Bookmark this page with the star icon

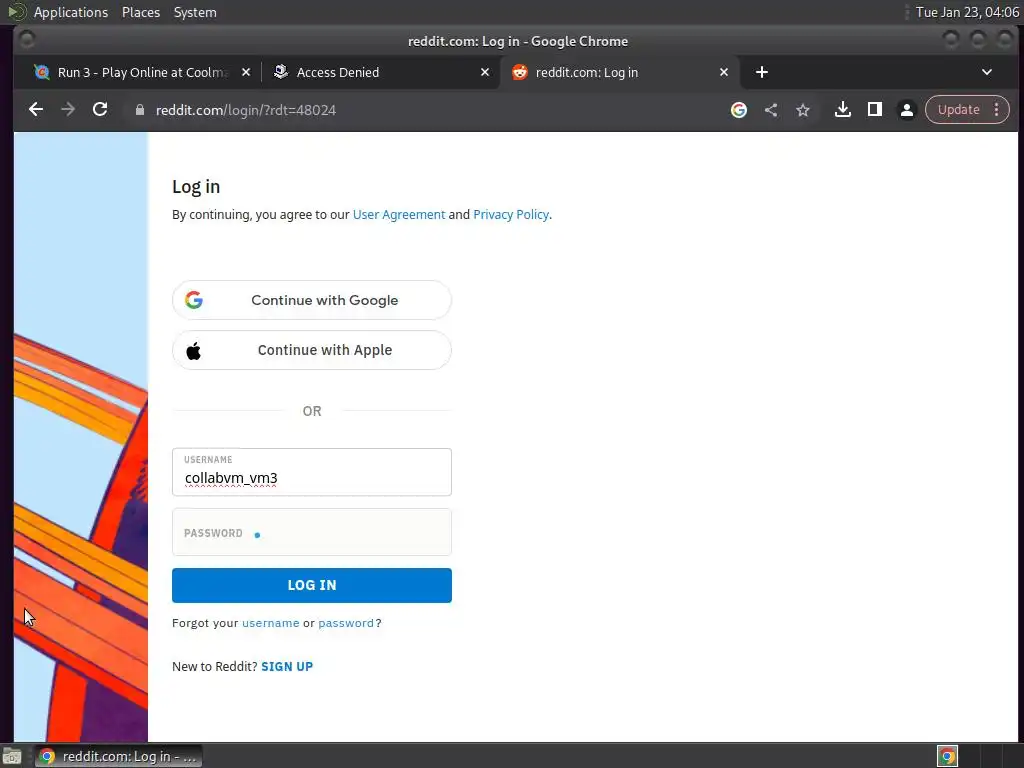(x=803, y=110)
